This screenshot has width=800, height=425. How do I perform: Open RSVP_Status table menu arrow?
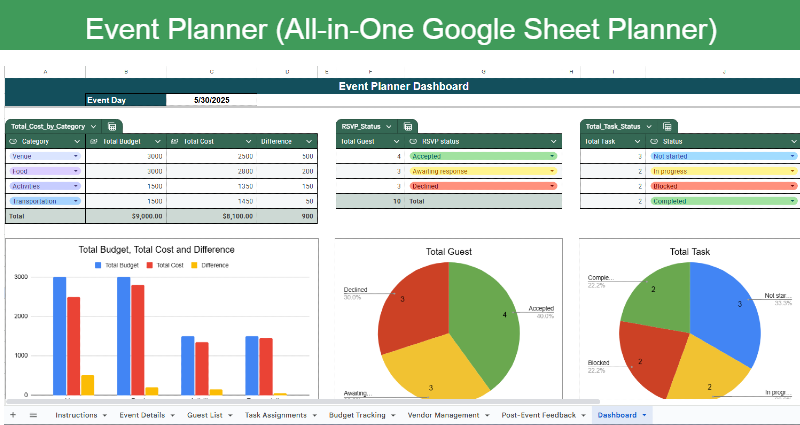pos(389,127)
